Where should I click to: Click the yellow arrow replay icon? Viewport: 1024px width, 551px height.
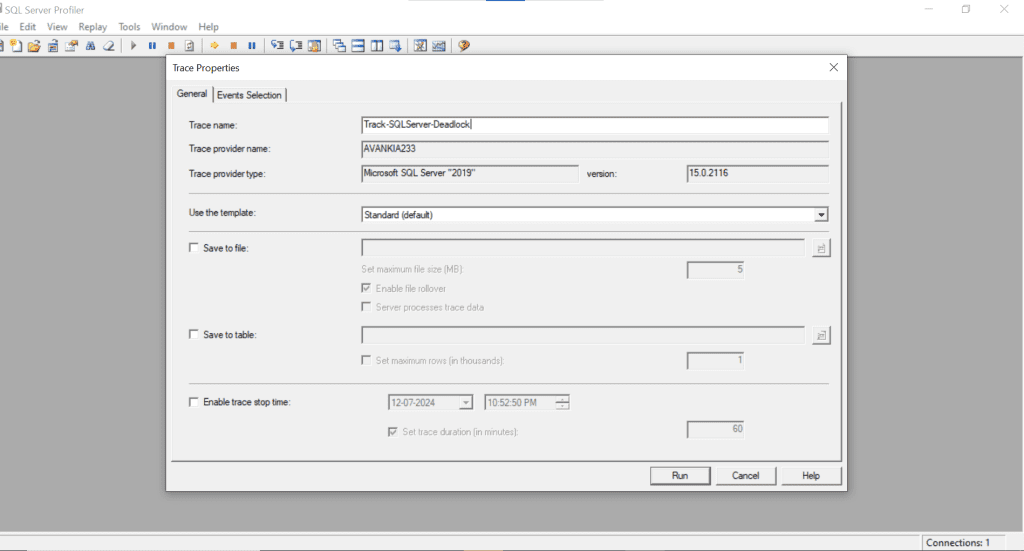pyautogui.click(x=214, y=46)
